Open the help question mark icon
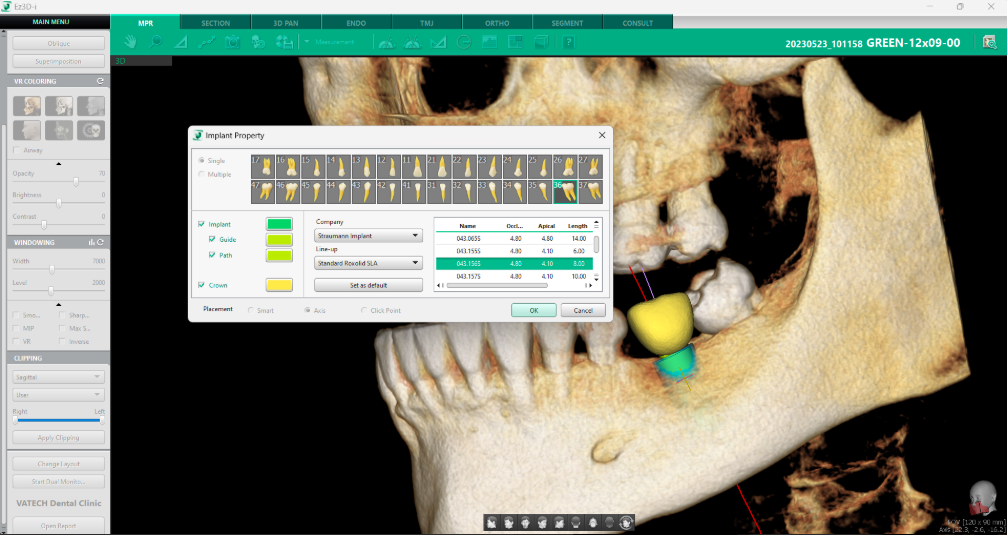 point(568,42)
